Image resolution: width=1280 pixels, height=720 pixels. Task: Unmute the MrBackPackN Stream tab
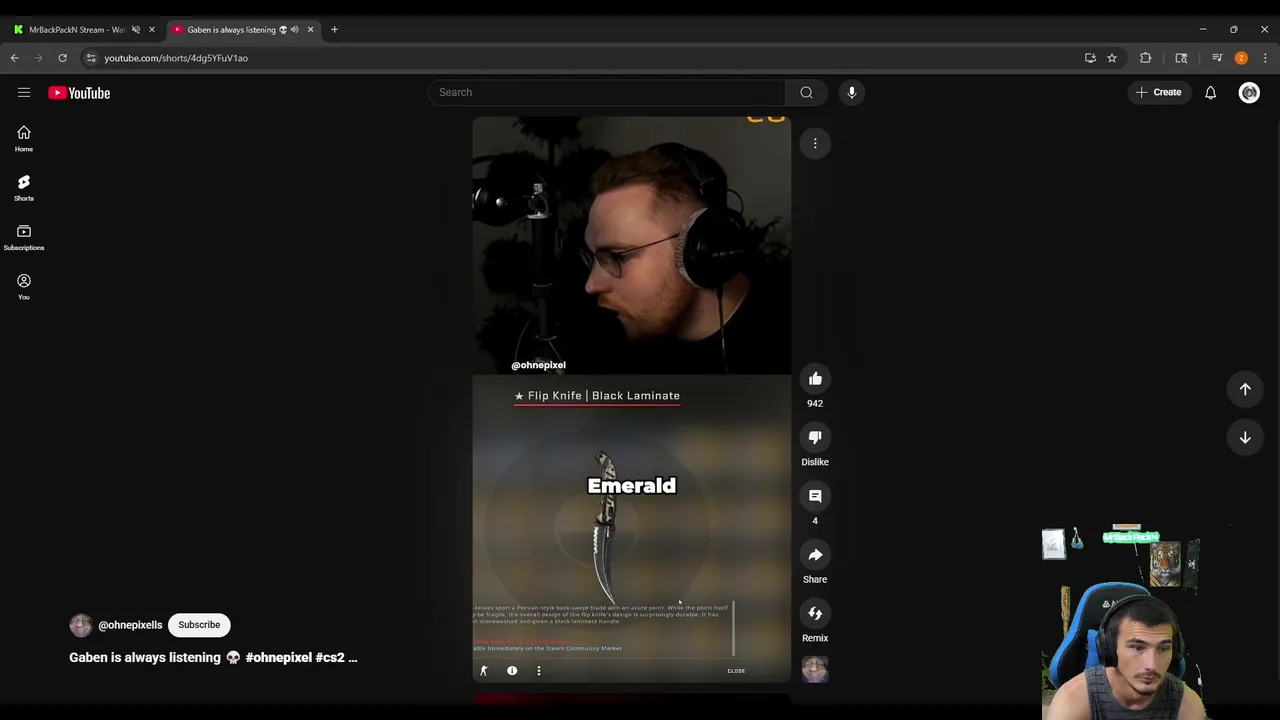(136, 30)
